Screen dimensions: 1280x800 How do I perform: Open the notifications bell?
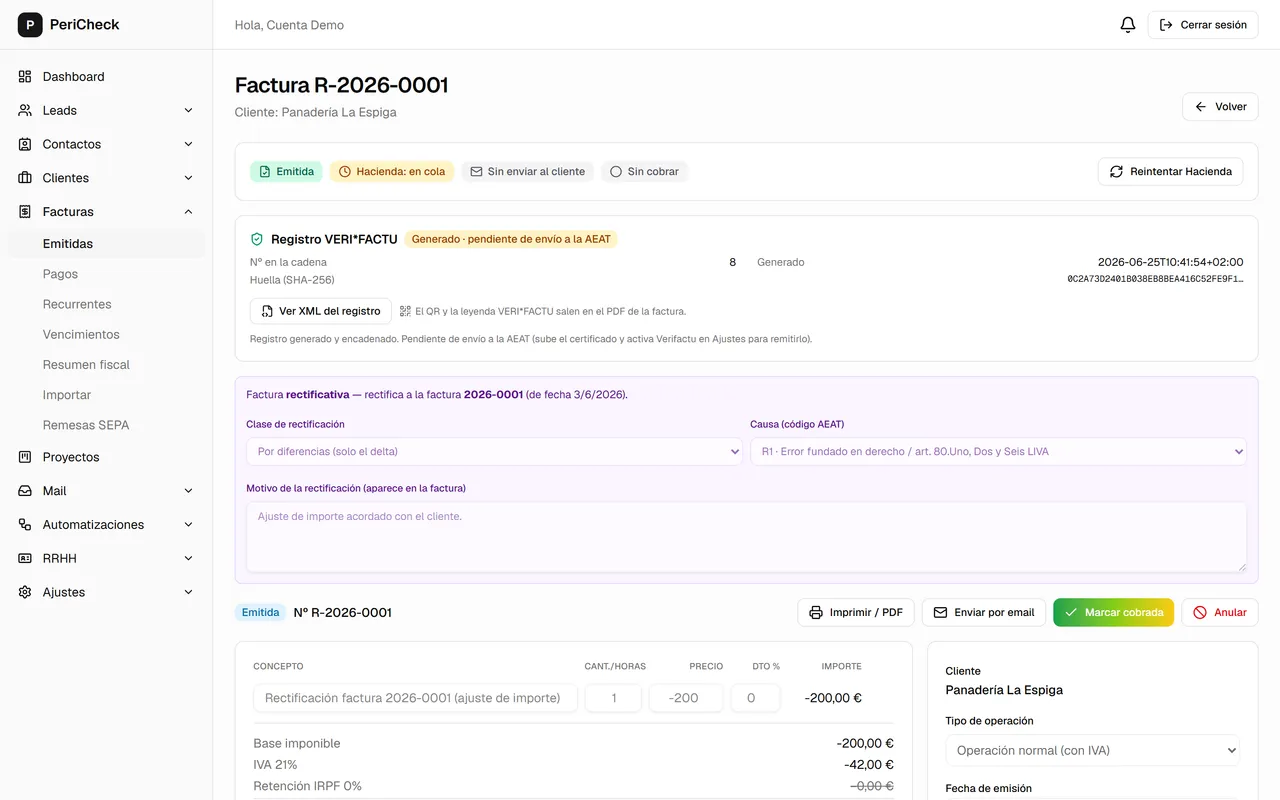(x=1128, y=25)
